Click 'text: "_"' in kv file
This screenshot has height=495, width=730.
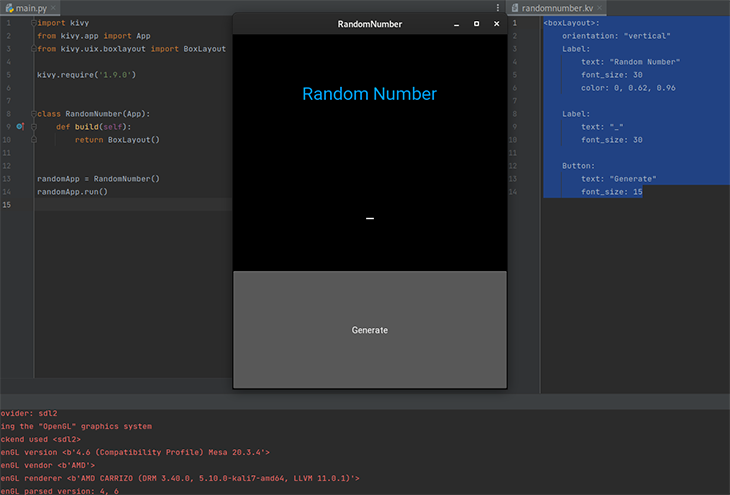(602, 127)
